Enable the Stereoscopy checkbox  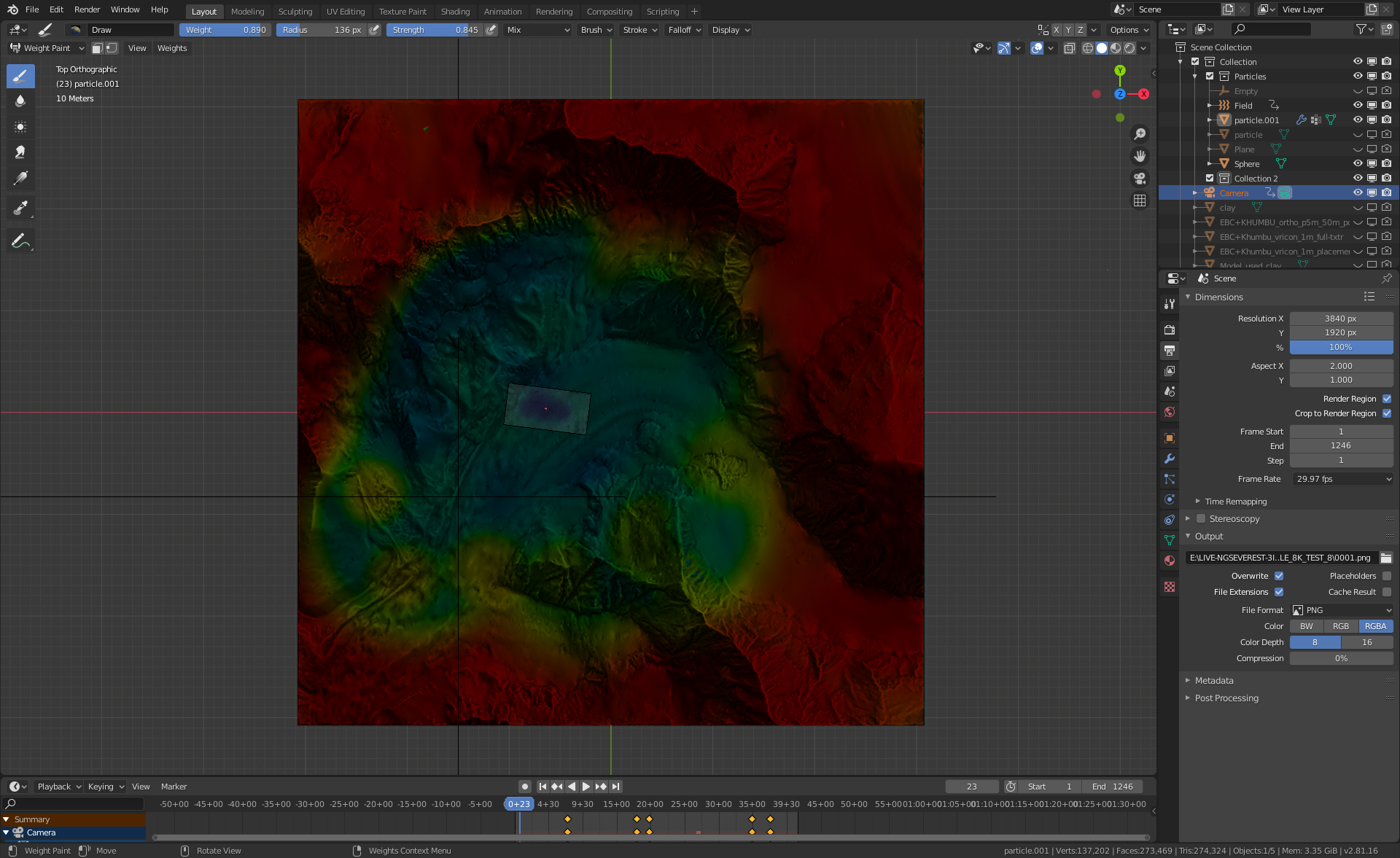(x=1201, y=518)
